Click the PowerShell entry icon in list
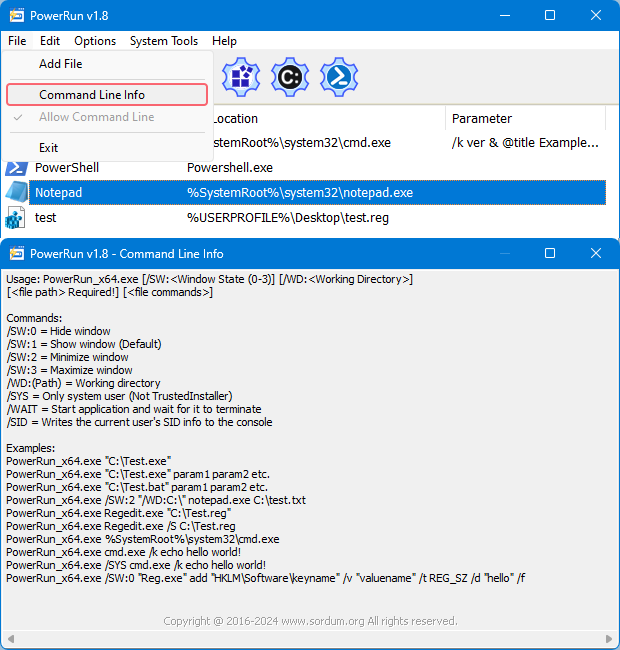Screen dimensions: 620x650 coord(16,167)
